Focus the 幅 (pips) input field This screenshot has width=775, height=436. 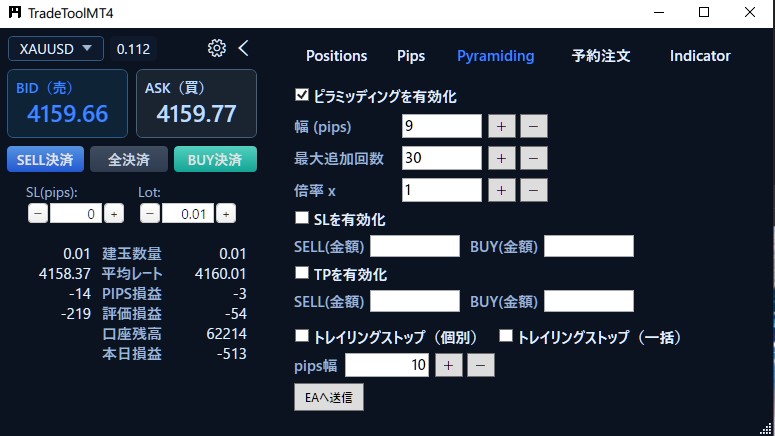coord(441,126)
